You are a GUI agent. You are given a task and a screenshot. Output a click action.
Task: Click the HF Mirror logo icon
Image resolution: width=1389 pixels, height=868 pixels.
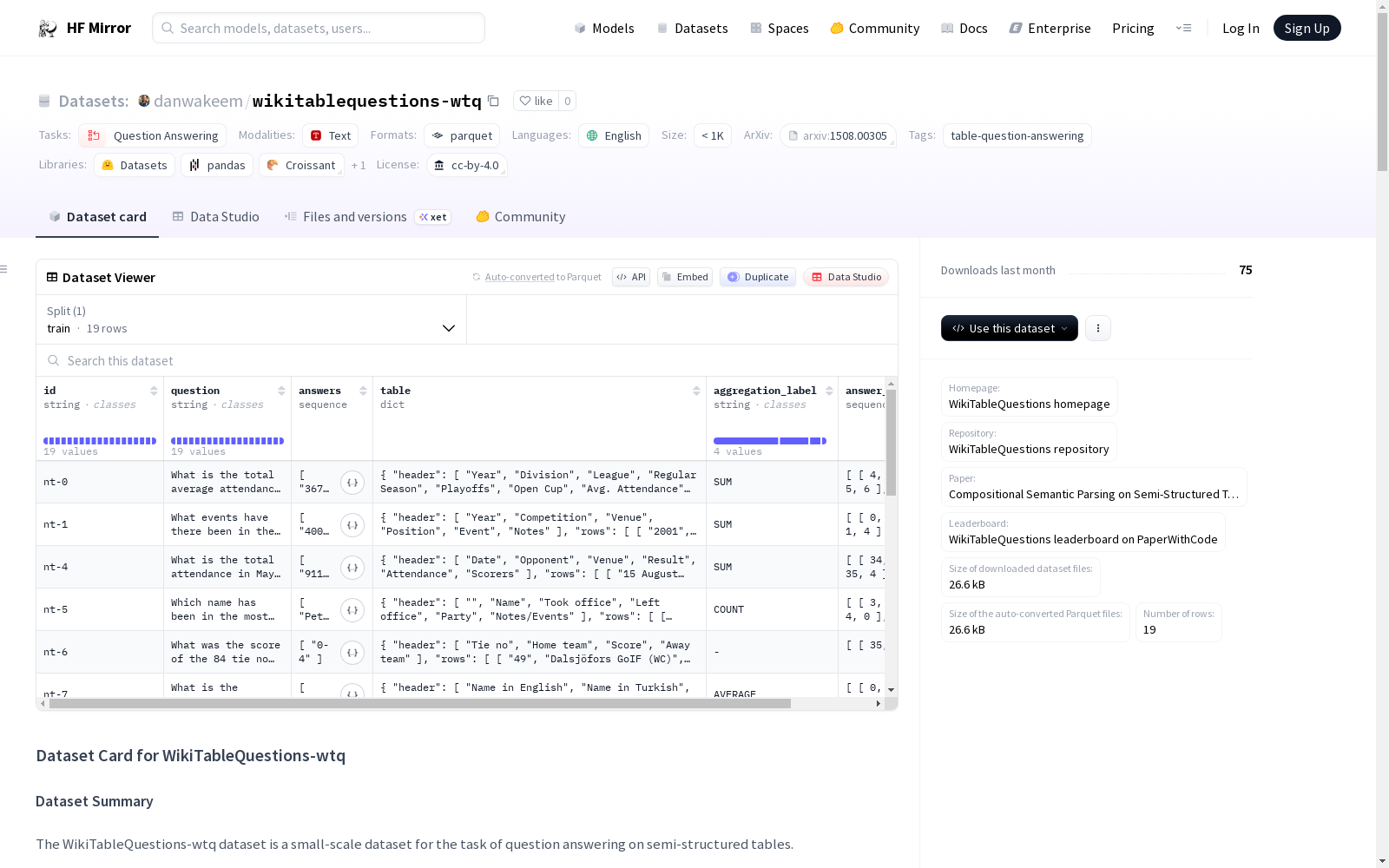[x=48, y=28]
